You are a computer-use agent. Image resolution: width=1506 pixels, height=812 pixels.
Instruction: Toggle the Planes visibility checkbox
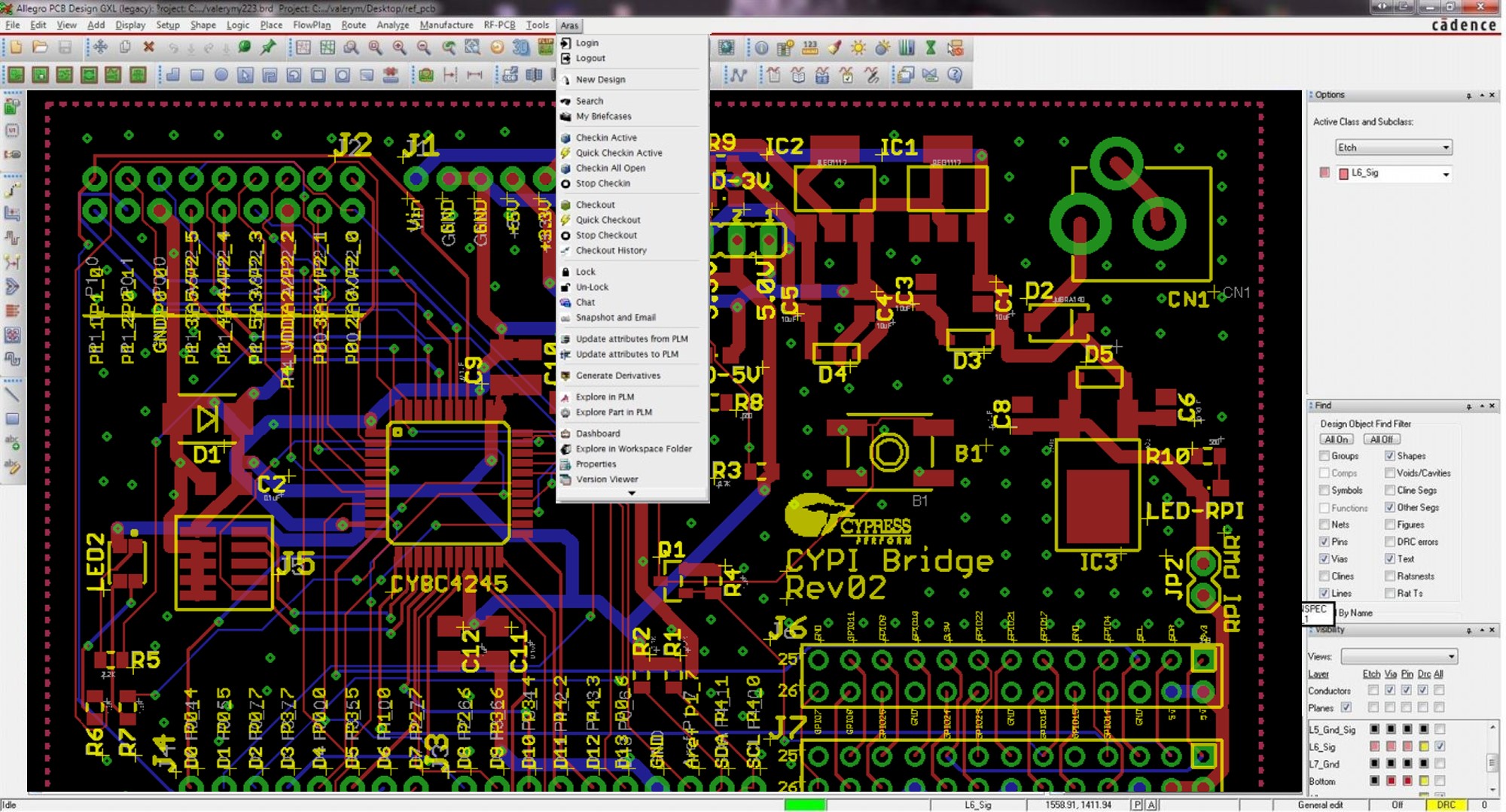(x=1346, y=707)
